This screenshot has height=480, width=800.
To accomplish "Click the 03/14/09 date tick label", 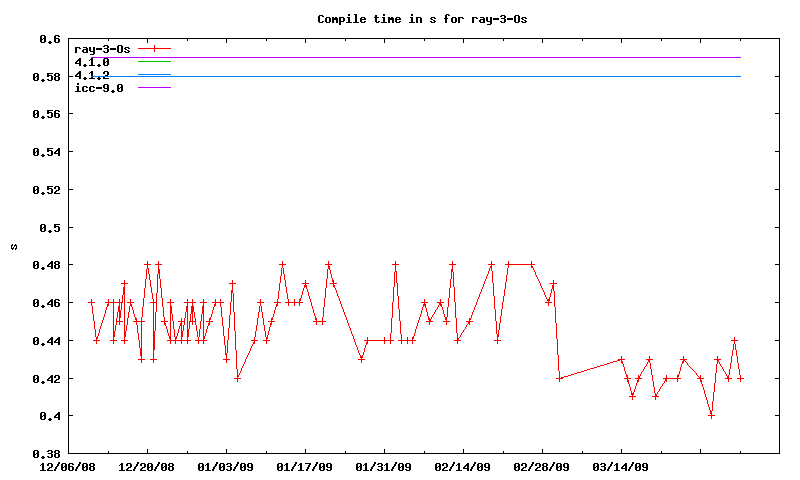I will click(621, 466).
